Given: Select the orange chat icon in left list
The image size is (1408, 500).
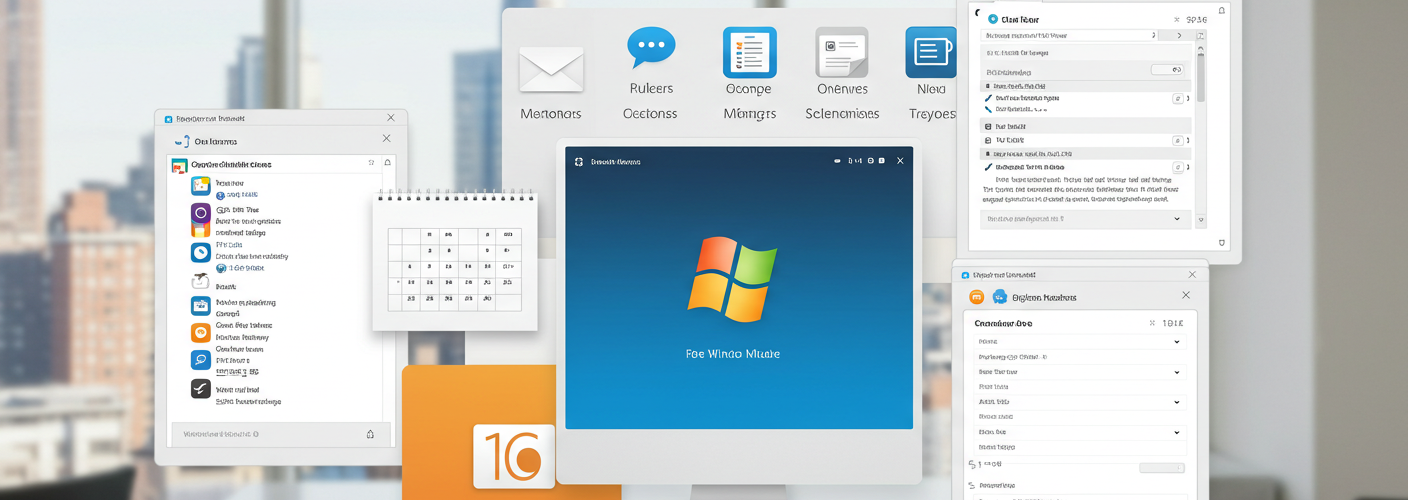Looking at the screenshot, I should point(200,333).
